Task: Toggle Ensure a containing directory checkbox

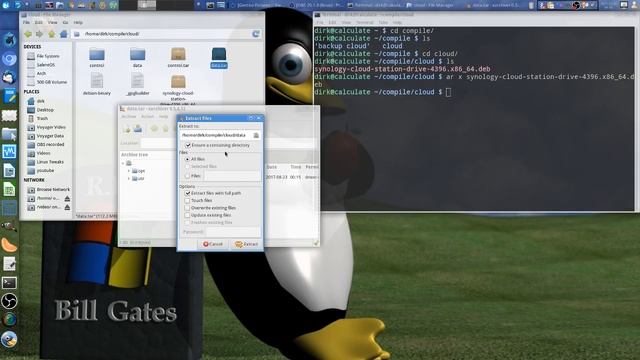Action: click(188, 145)
